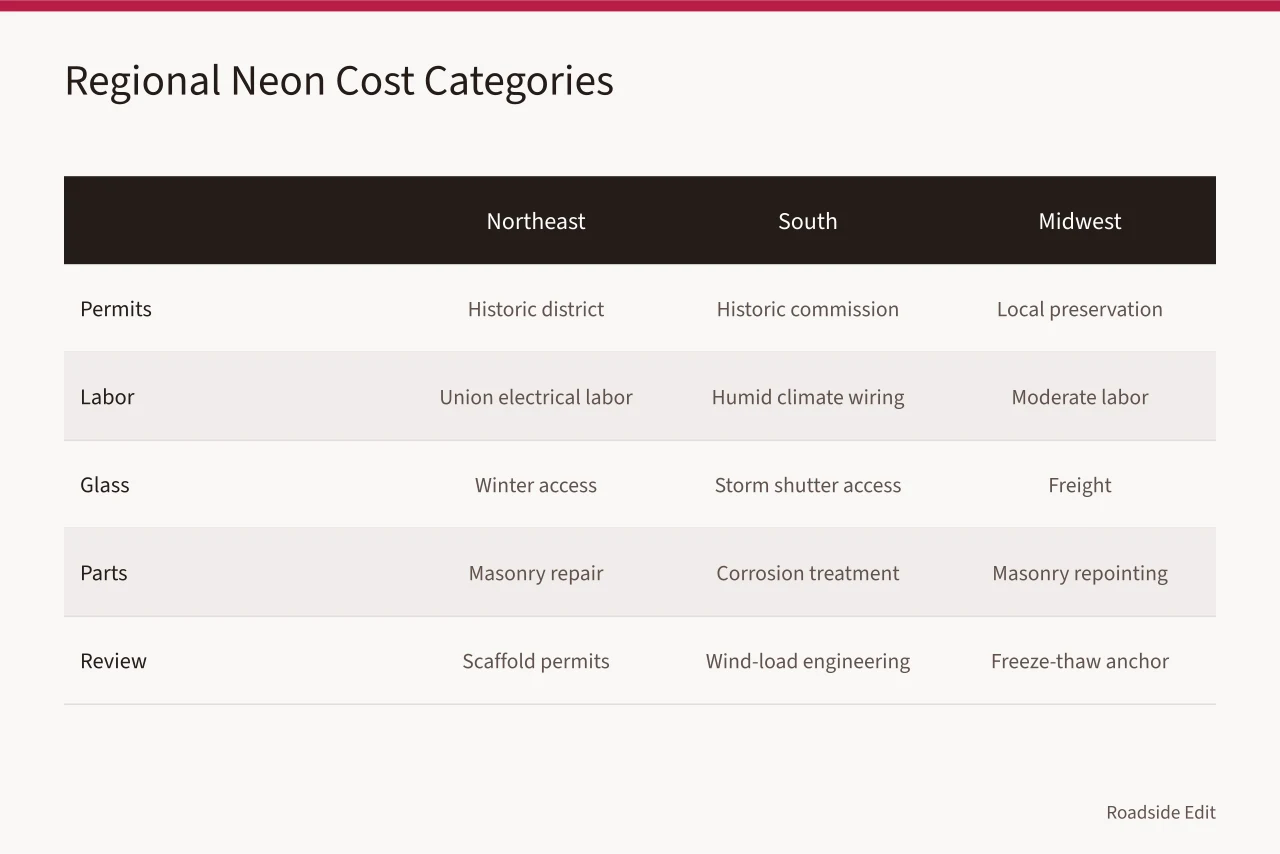1280x854 pixels.
Task: Click the Parts row label
Action: click(104, 573)
